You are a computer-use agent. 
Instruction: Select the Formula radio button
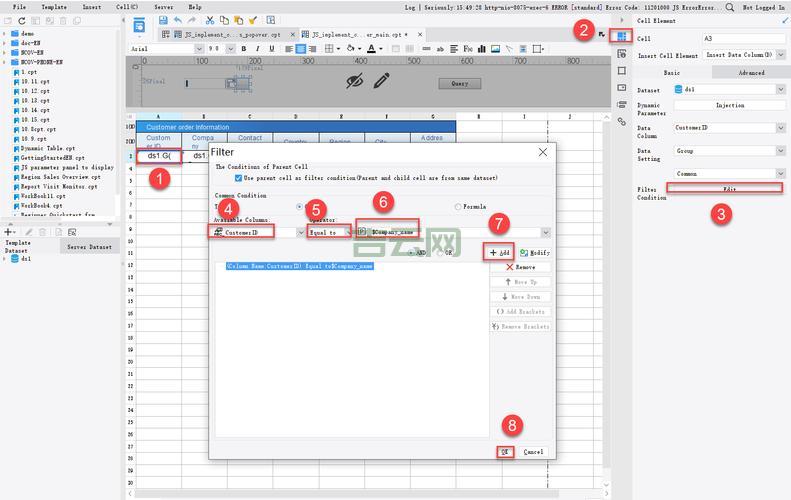click(459, 207)
